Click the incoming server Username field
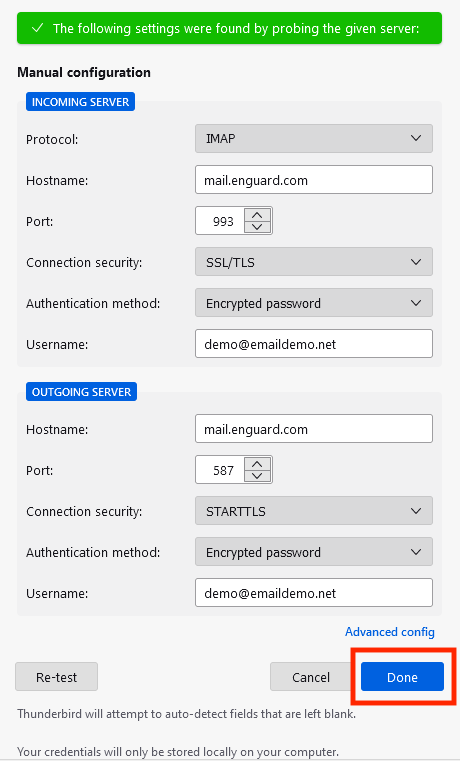The image size is (460, 761). click(314, 344)
